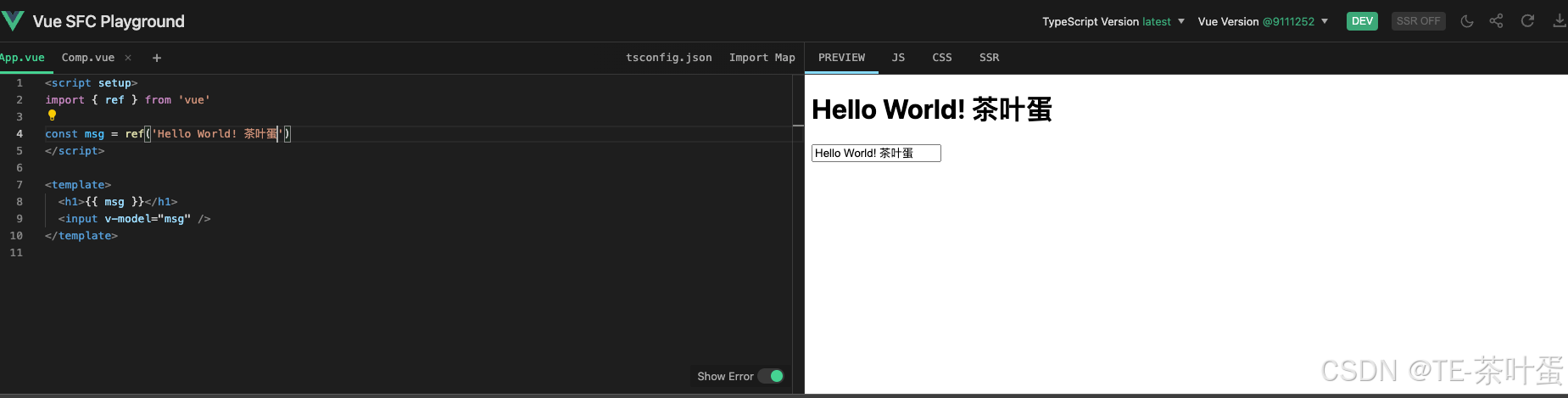Click the 'const msg' code line

(x=168, y=134)
